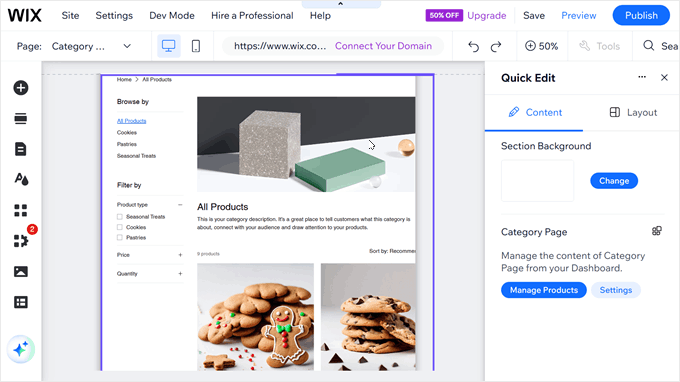Open the Sort by dropdown

pyautogui.click(x=392, y=251)
